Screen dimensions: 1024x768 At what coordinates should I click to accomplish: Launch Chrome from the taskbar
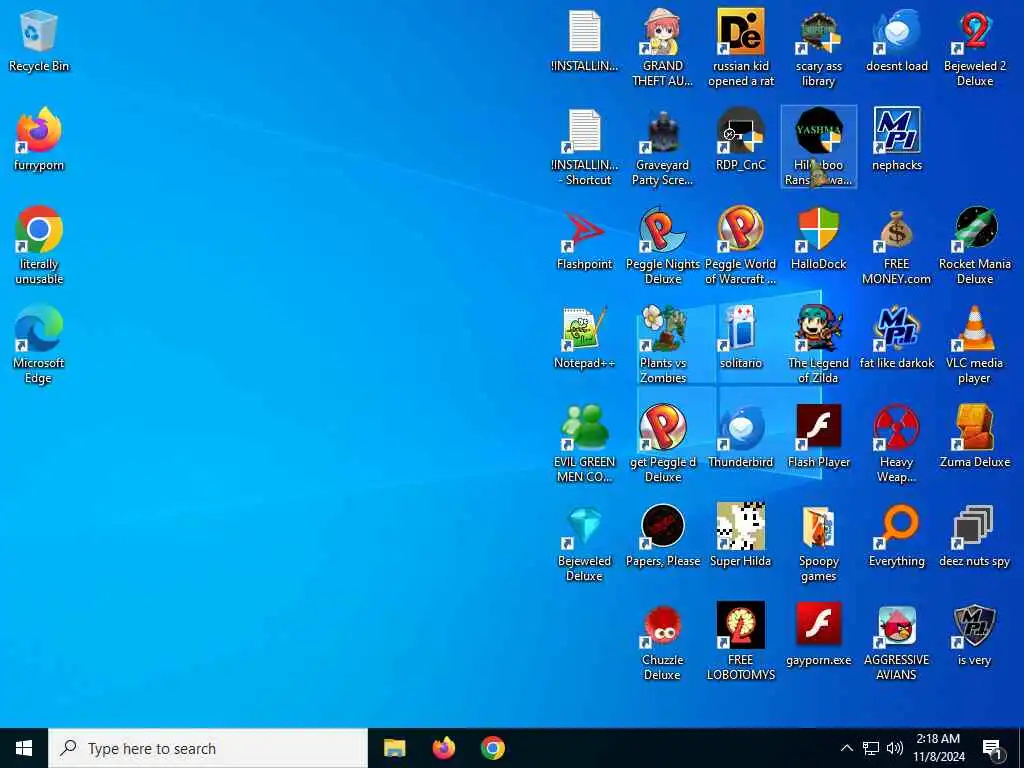493,748
